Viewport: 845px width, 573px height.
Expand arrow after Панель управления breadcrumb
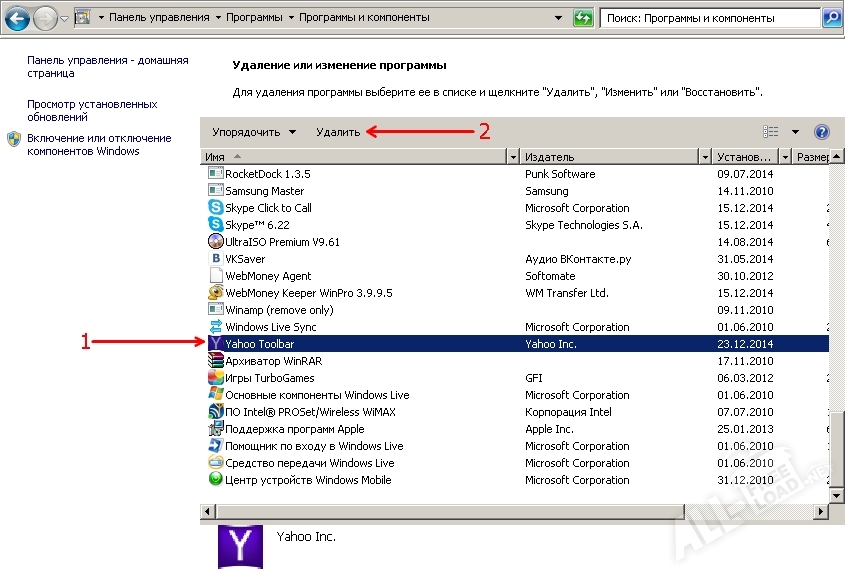pos(218,17)
